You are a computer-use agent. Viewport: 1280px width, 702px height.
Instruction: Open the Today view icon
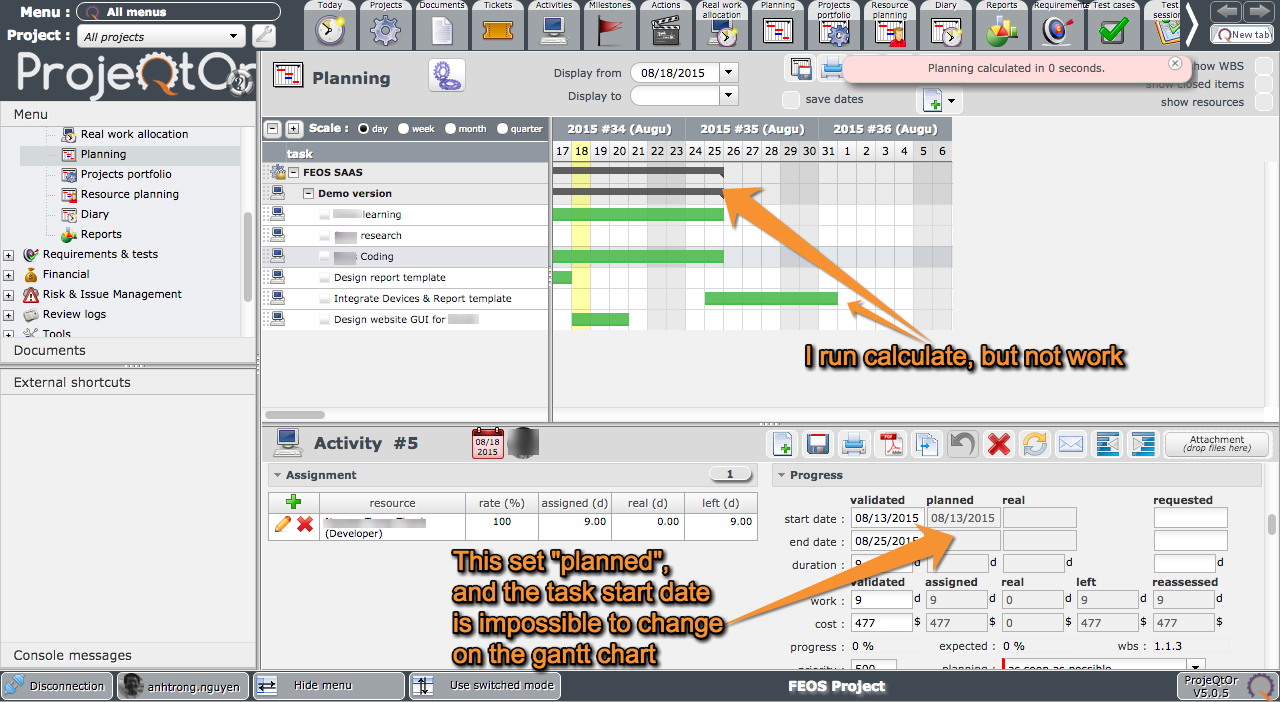330,30
